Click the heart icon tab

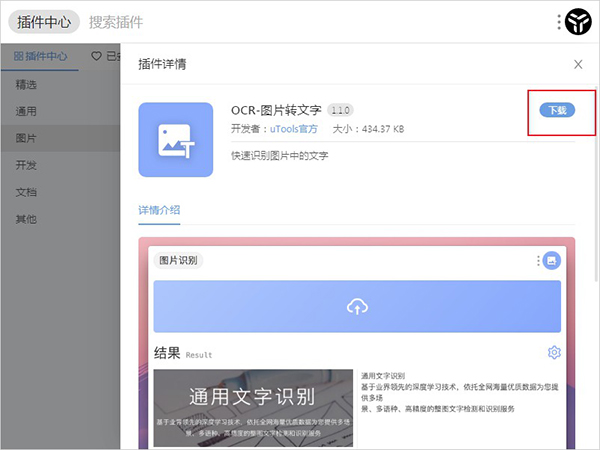coord(97,56)
